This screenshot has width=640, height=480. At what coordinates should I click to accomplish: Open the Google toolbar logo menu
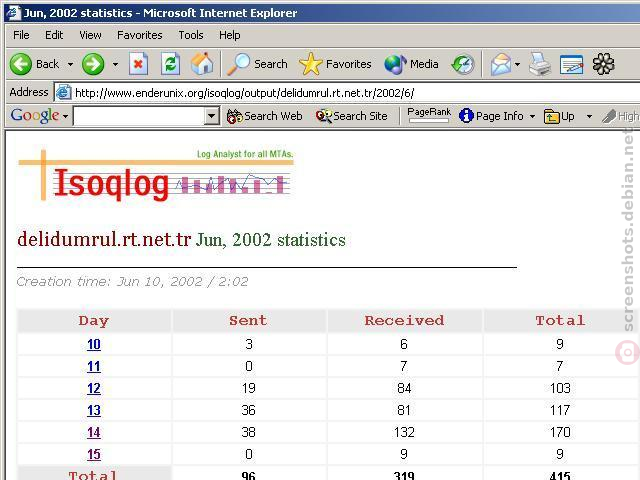(39, 116)
